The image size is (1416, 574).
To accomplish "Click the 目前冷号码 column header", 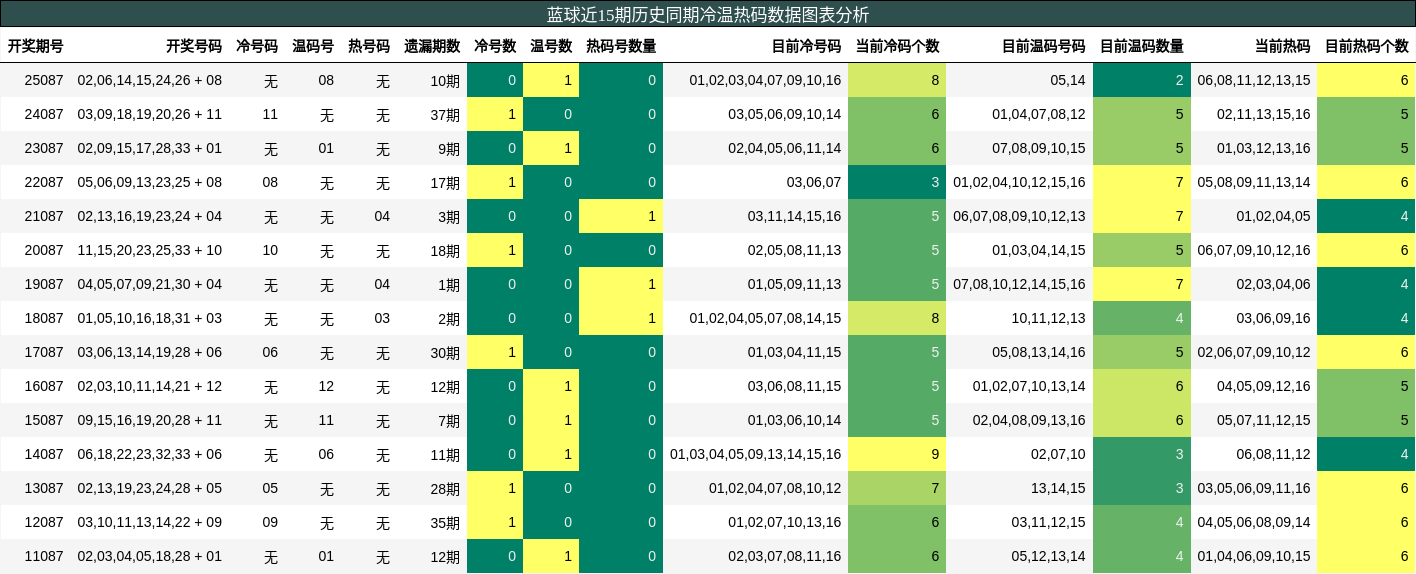I will click(x=806, y=46).
